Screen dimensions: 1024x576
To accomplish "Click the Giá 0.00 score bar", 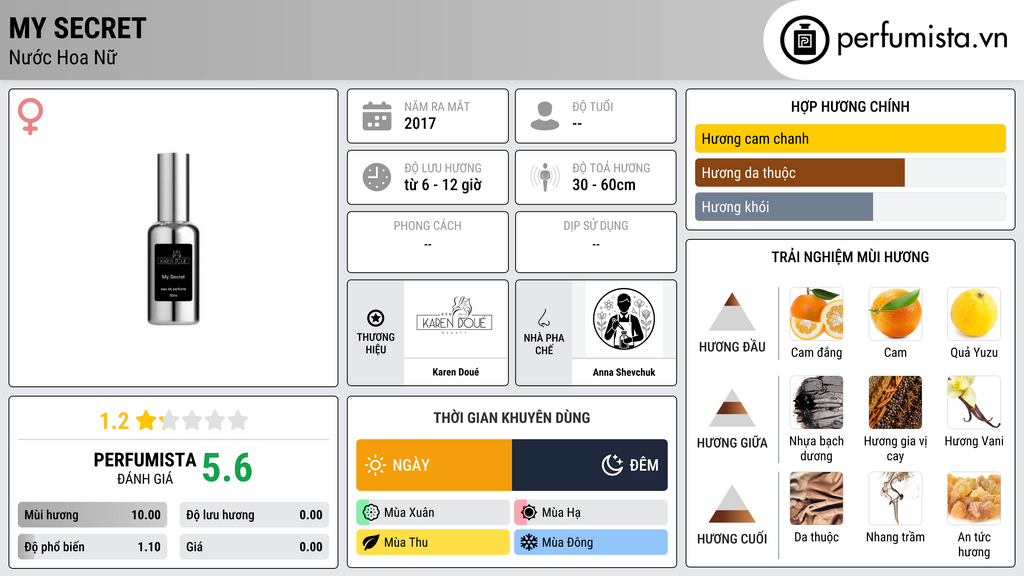I will point(254,547).
